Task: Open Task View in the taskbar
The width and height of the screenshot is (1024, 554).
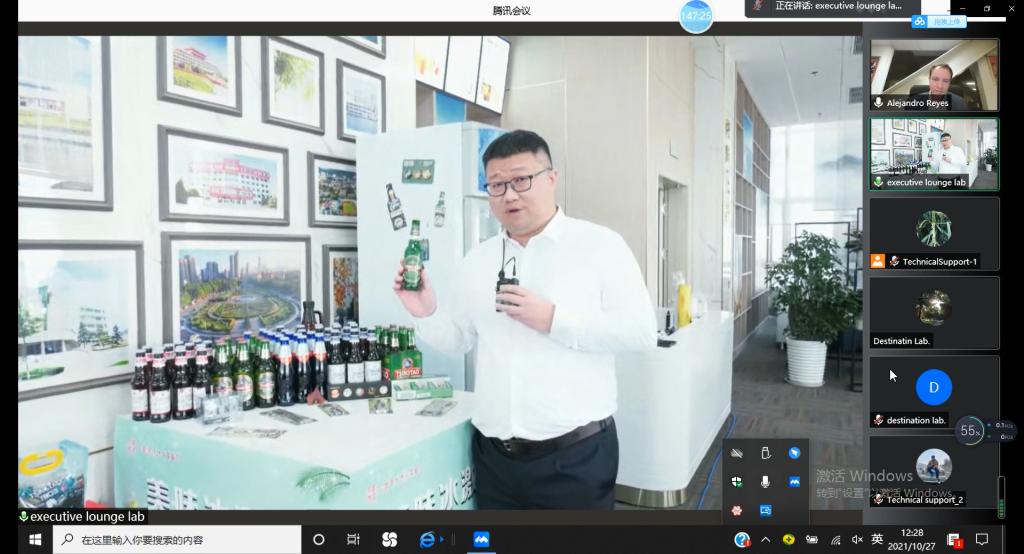Action: point(353,539)
